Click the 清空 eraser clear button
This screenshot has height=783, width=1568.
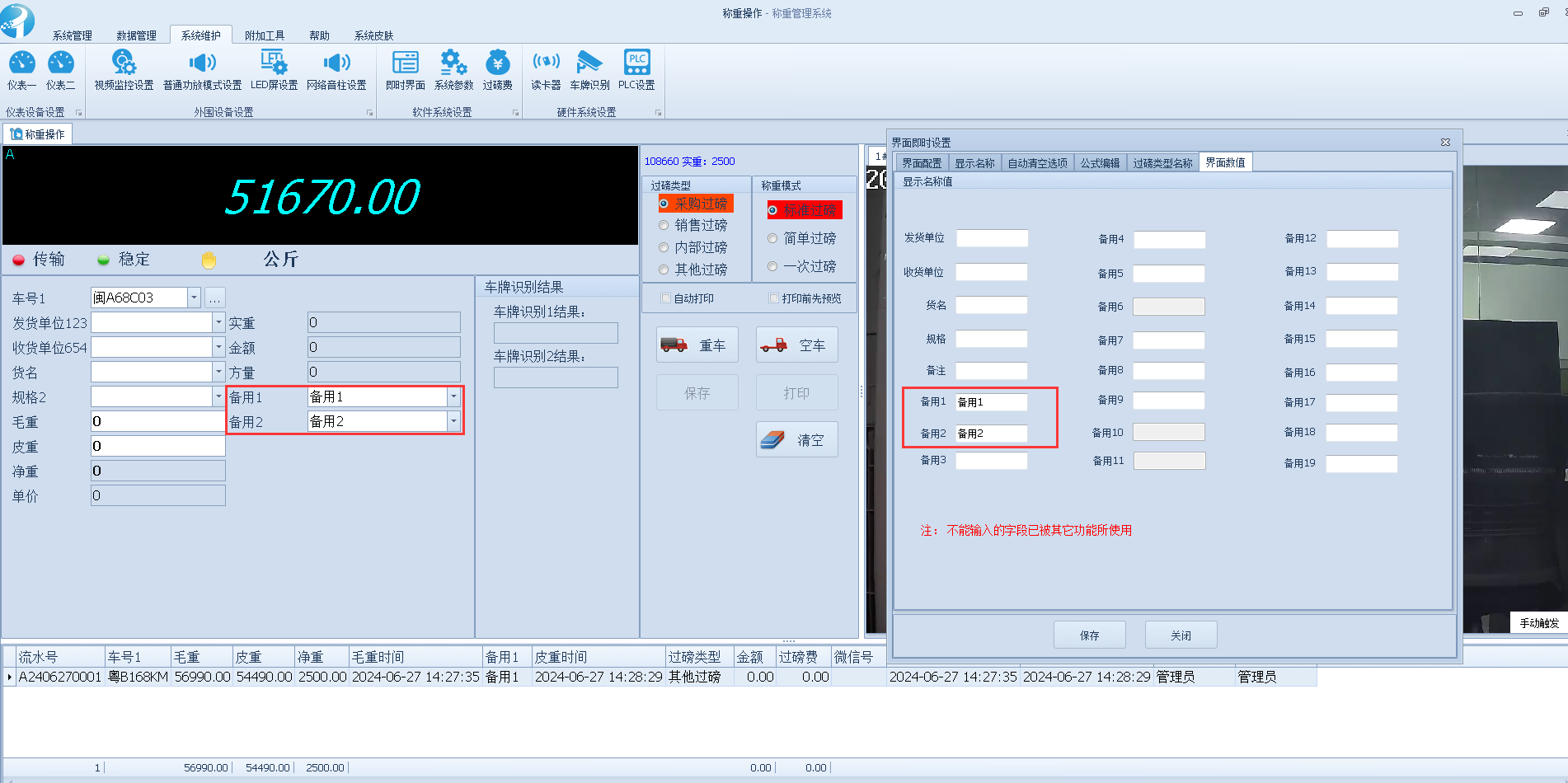click(x=797, y=440)
